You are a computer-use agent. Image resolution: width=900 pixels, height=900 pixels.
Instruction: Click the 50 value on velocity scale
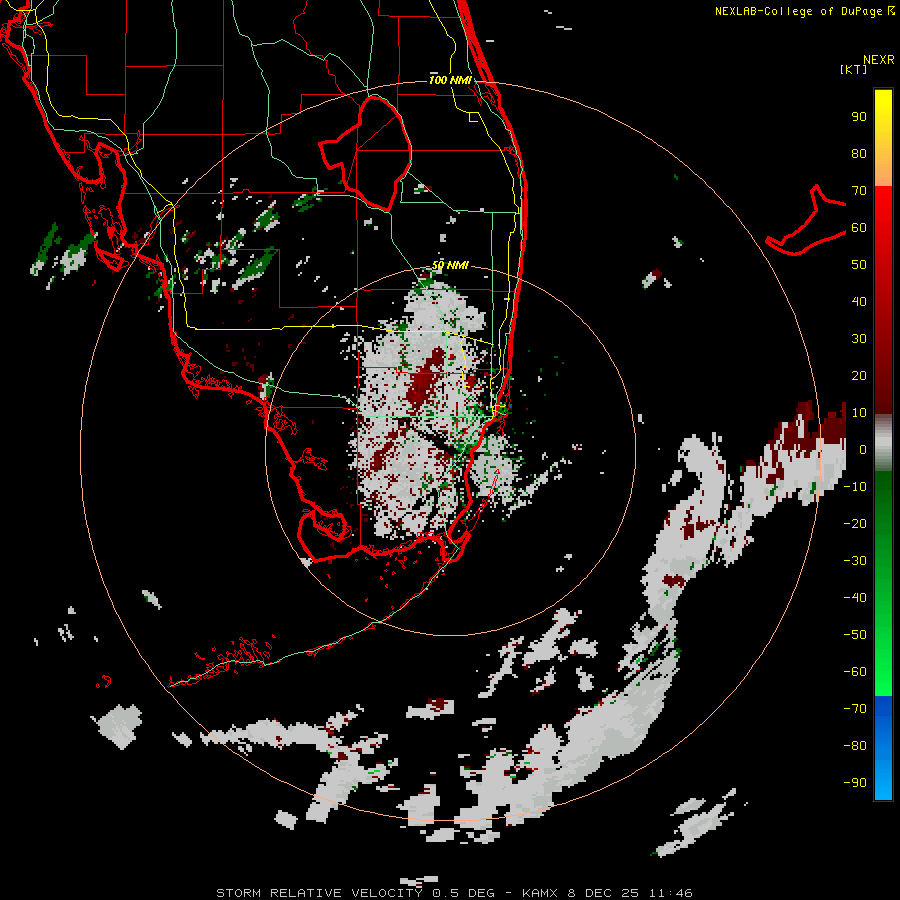click(x=859, y=265)
